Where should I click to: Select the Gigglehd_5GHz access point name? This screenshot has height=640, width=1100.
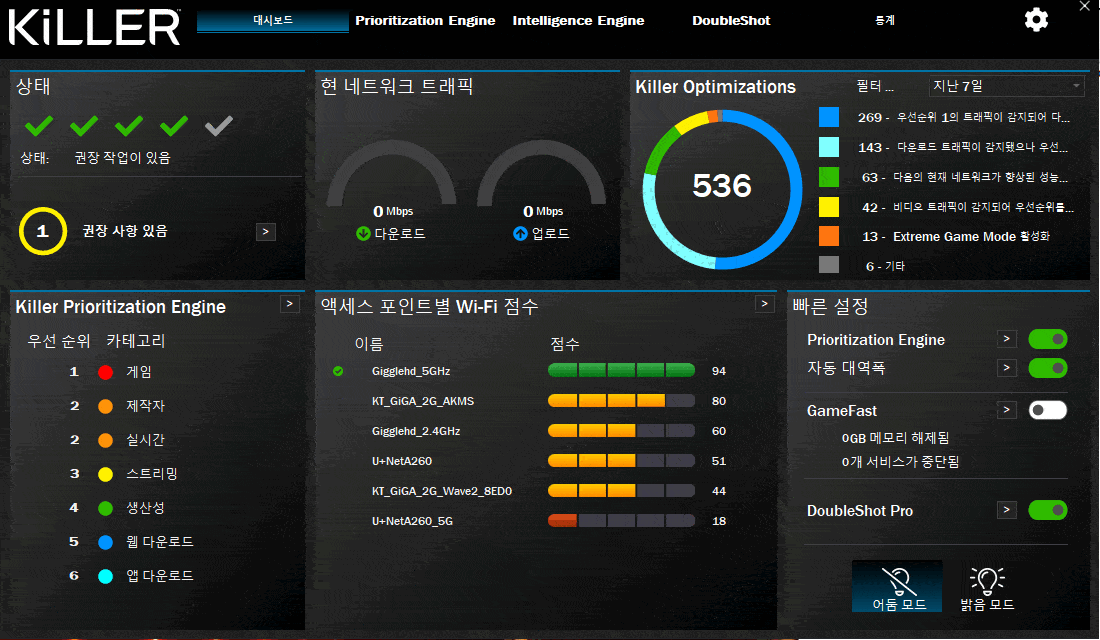411,371
